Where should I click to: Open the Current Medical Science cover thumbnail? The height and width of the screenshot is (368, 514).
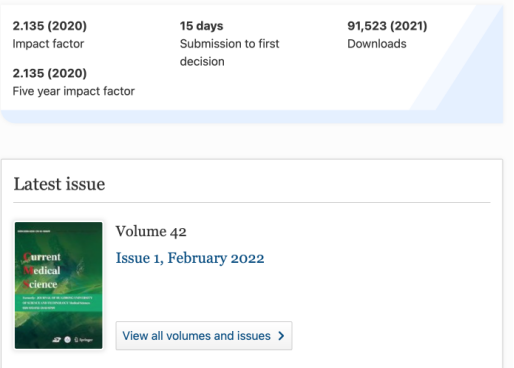point(59,285)
